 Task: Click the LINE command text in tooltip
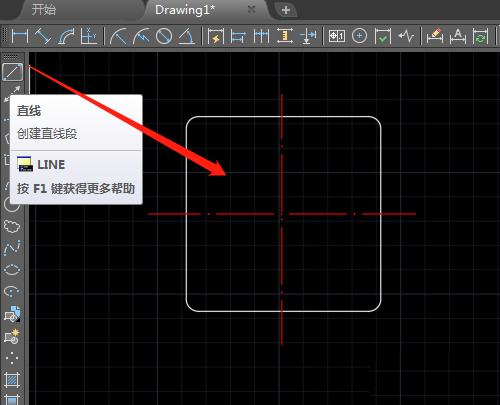coord(51,164)
